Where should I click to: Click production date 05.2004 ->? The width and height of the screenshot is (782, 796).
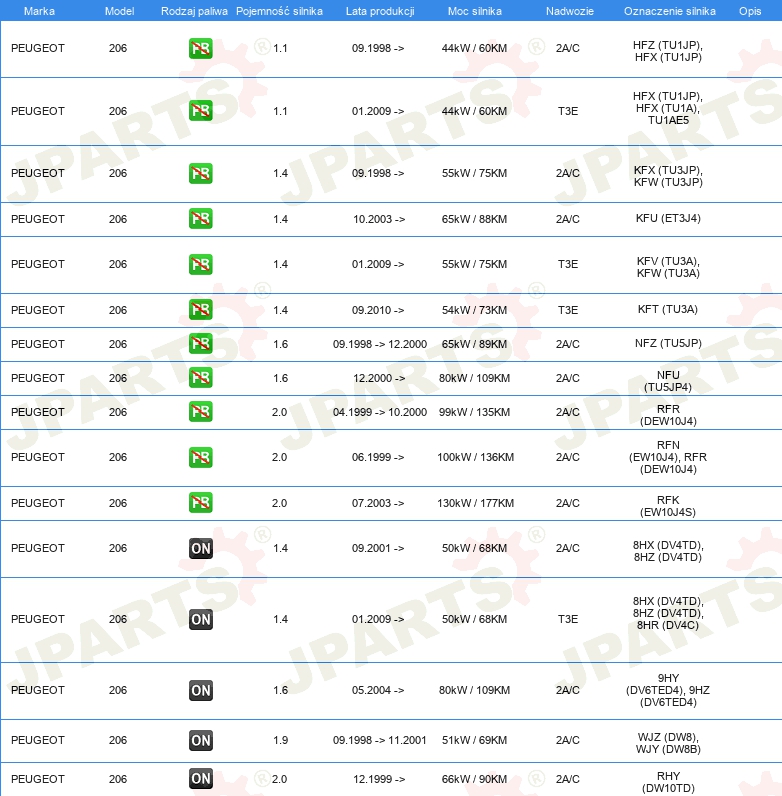(378, 690)
